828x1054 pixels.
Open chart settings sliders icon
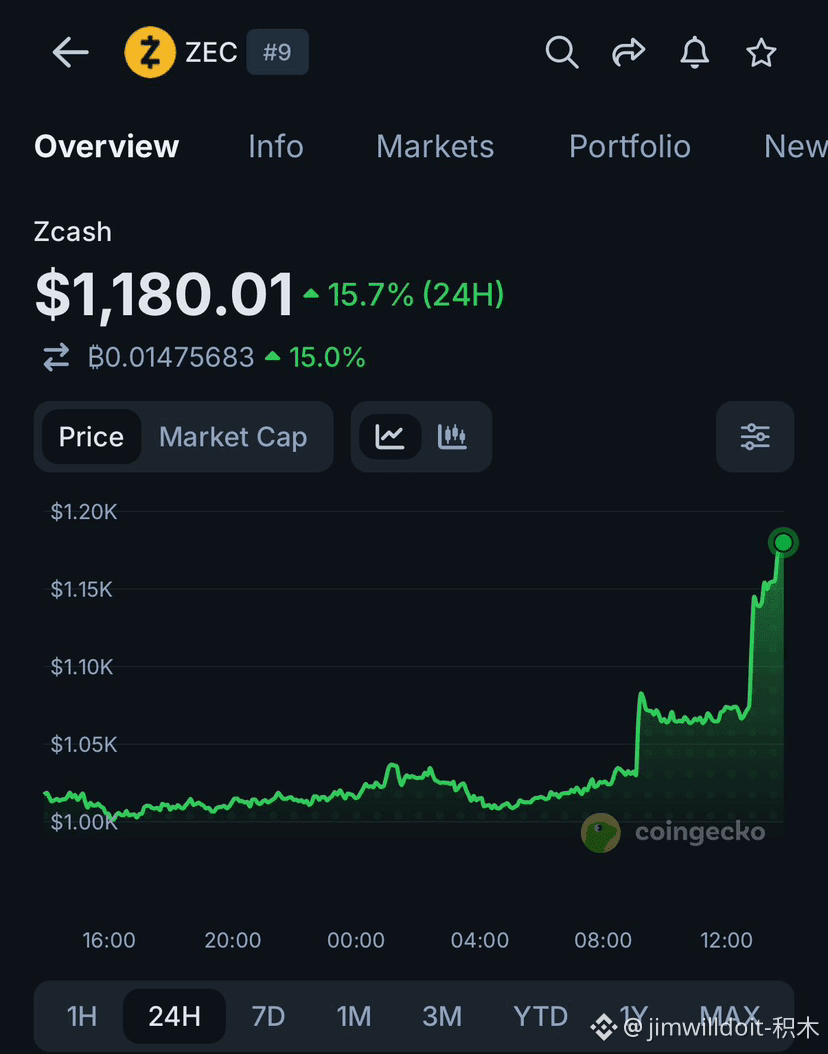pyautogui.click(x=755, y=437)
